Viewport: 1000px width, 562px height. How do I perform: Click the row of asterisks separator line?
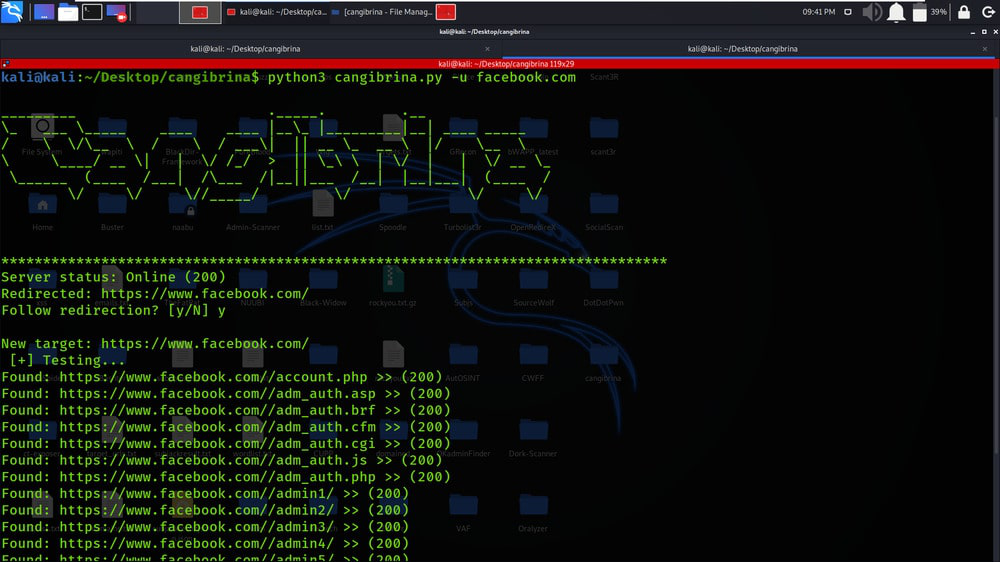point(334,261)
